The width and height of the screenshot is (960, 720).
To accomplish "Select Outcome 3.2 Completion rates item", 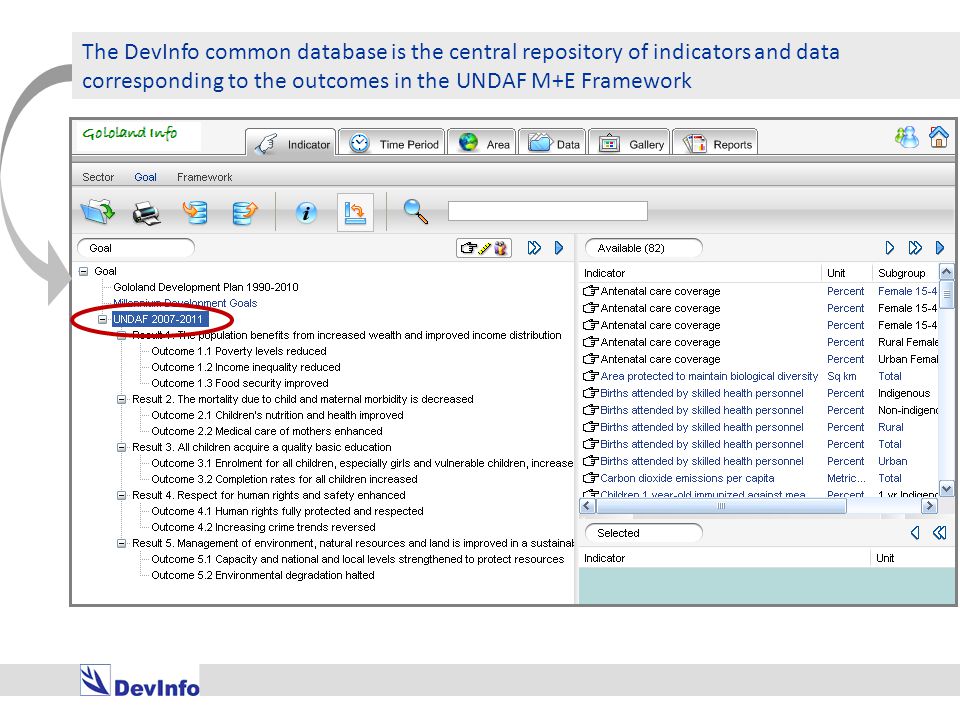I will click(x=284, y=479).
